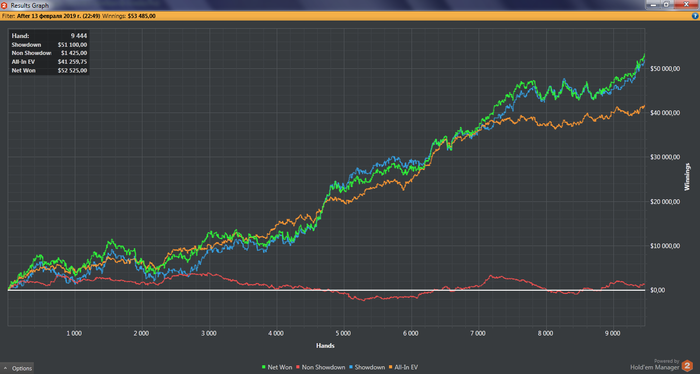Click the $20 000,00 y-axis label
The image size is (700, 374).
(665, 202)
